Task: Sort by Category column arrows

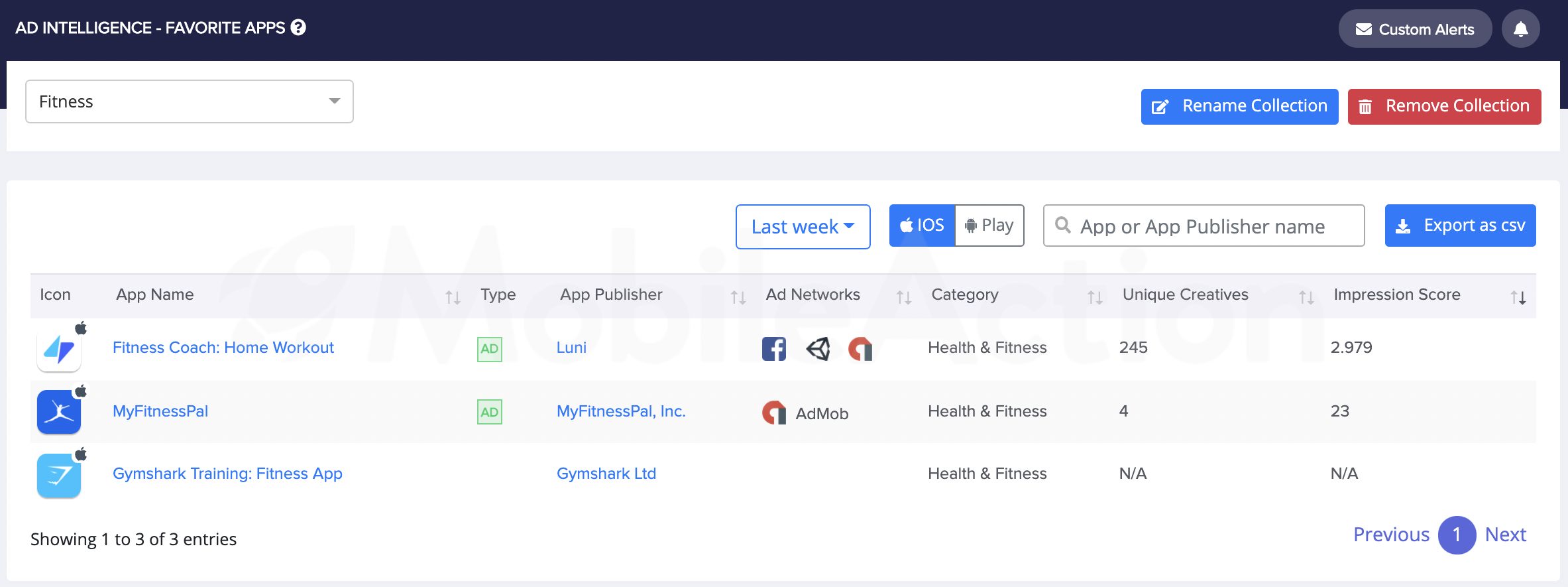Action: click(x=1095, y=297)
